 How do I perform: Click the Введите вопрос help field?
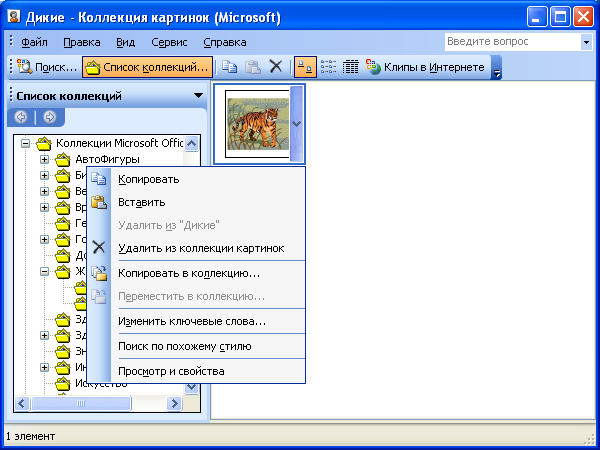[512, 42]
